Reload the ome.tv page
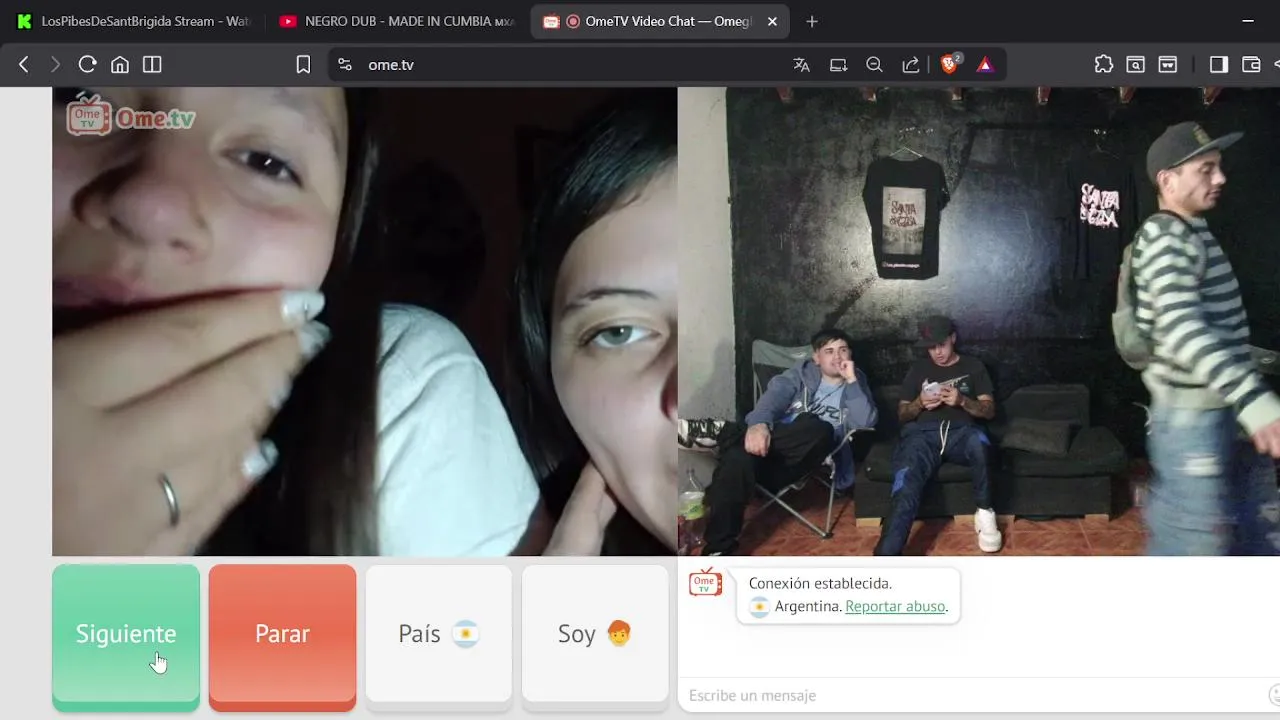This screenshot has height=720, width=1280. 87,64
